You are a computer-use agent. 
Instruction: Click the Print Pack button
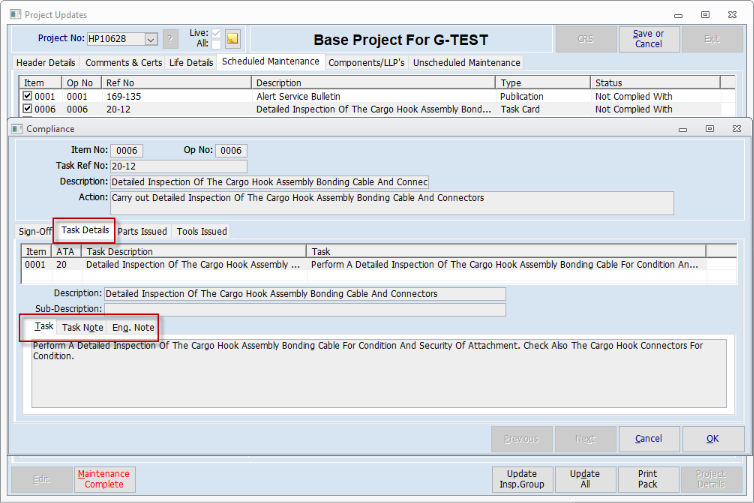(x=648, y=479)
